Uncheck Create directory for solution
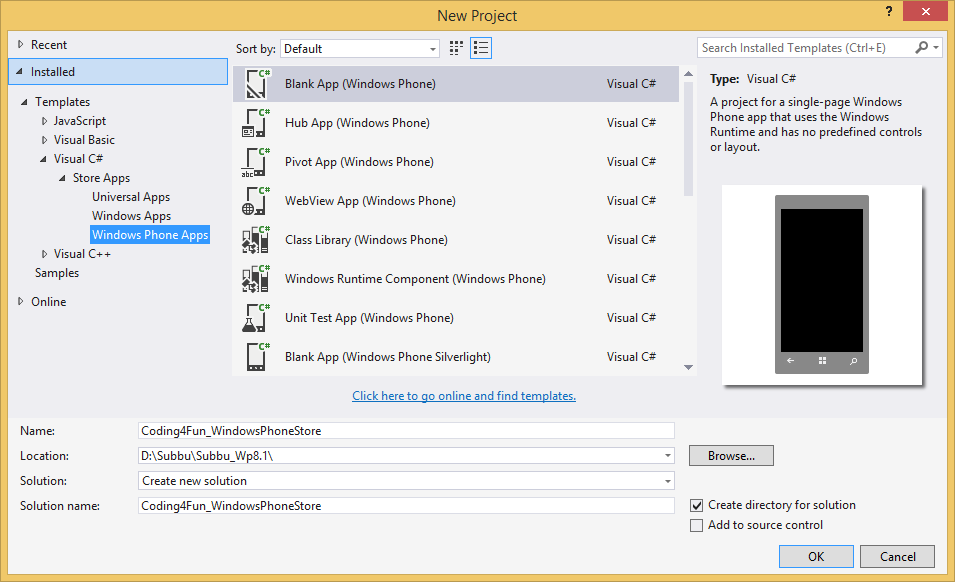Viewport: 955px width, 582px height. click(x=696, y=505)
